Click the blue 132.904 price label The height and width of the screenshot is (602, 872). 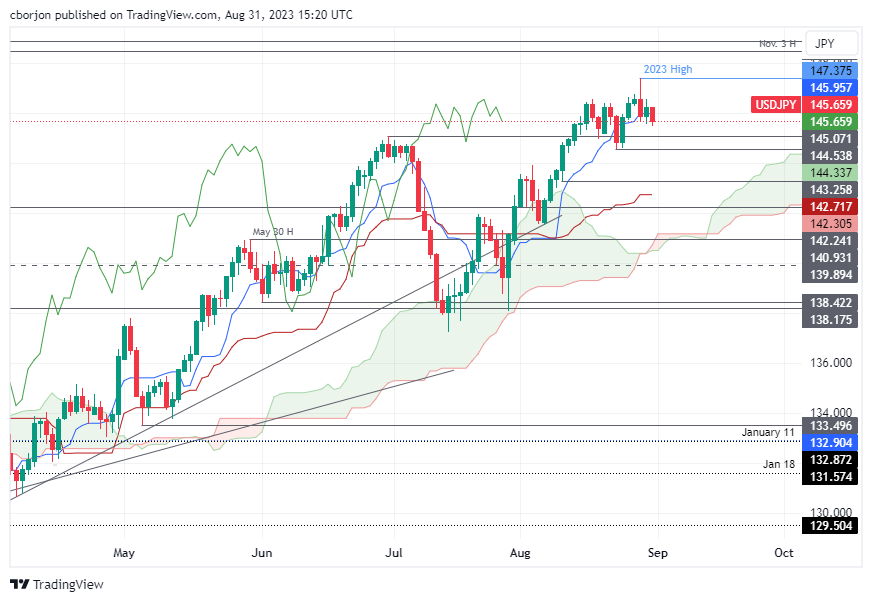click(x=830, y=441)
